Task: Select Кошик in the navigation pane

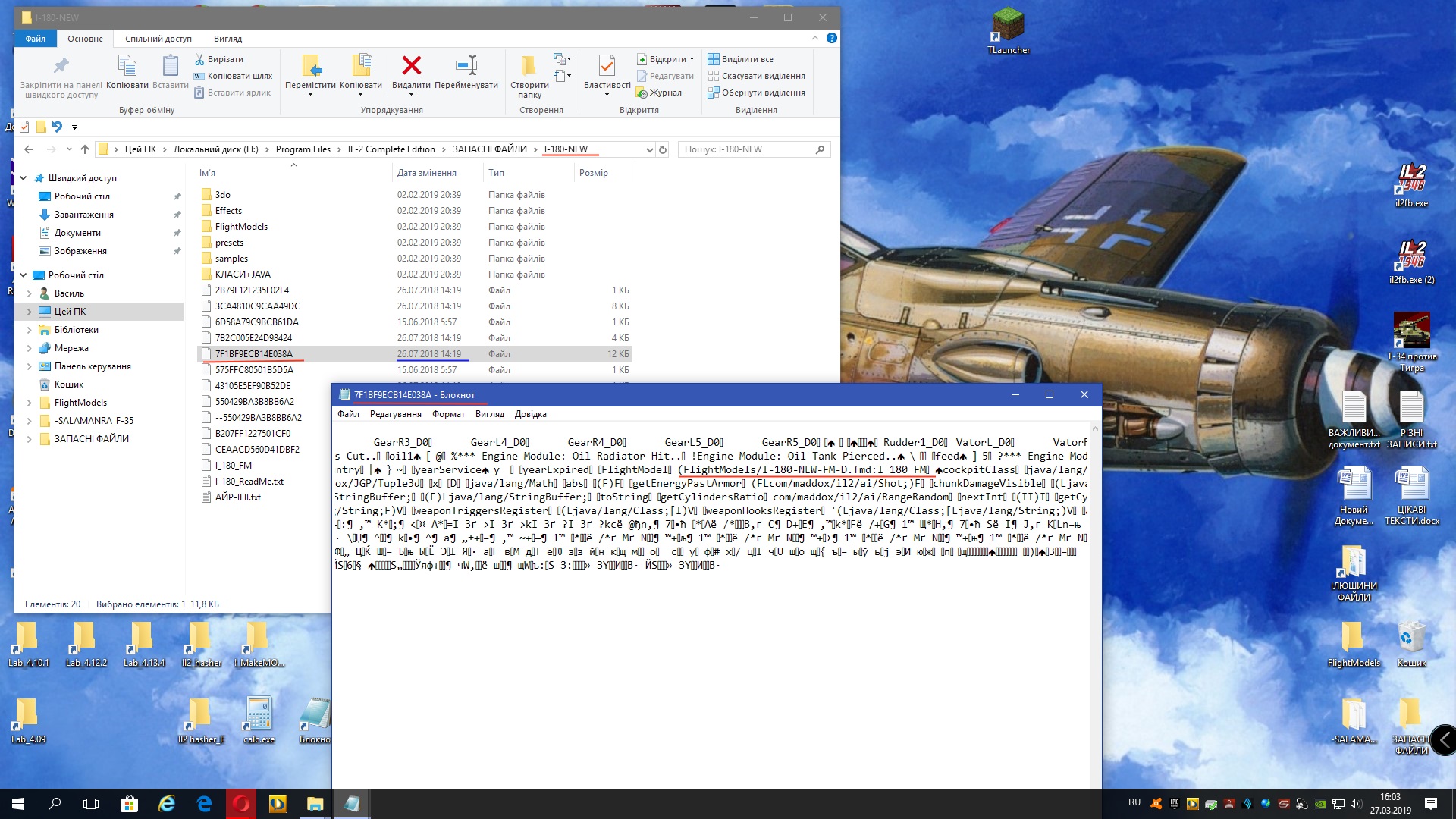Action: pos(68,384)
